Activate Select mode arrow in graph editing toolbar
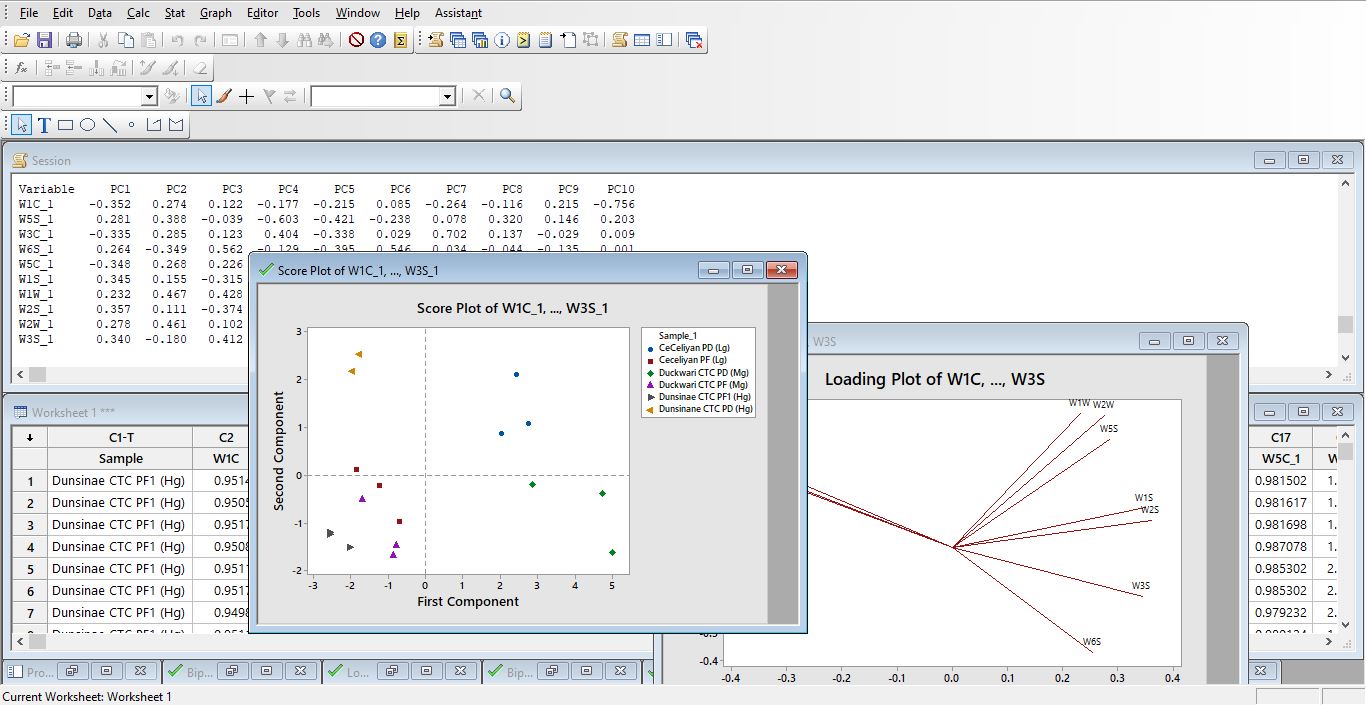The image size is (1366, 705). pyautogui.click(x=201, y=96)
